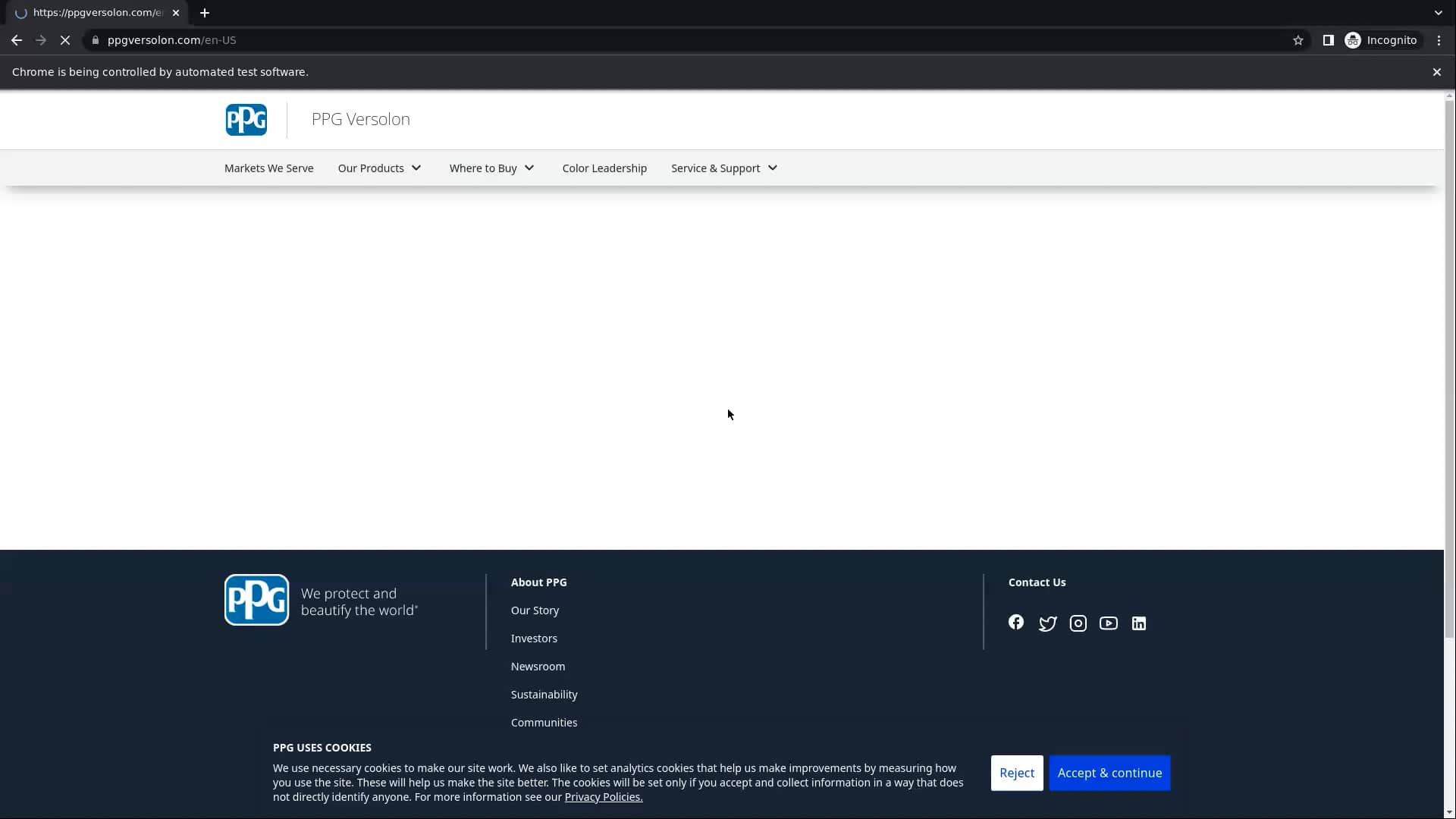
Task: Click the Incognito profile icon
Action: pyautogui.click(x=1354, y=40)
